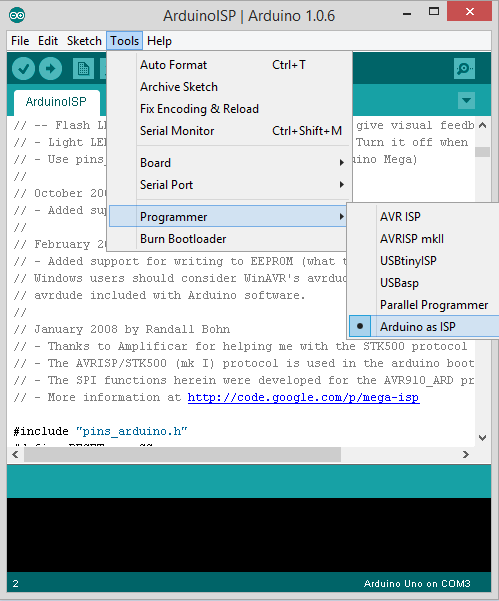Click the January 2008 by Randall Bohn comment
499x601 pixels.
pos(122,329)
